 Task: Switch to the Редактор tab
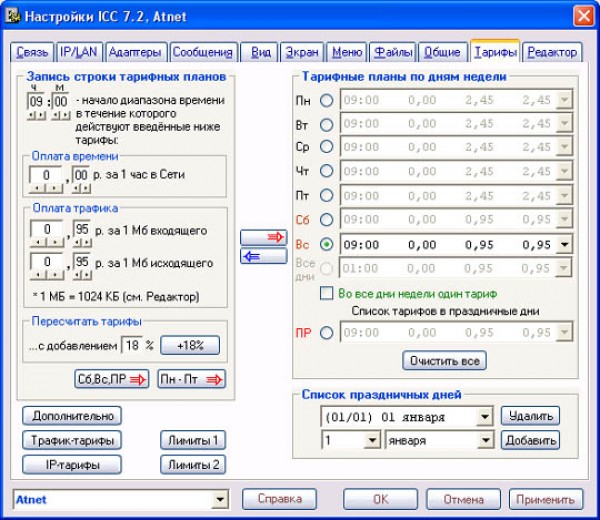pos(551,52)
